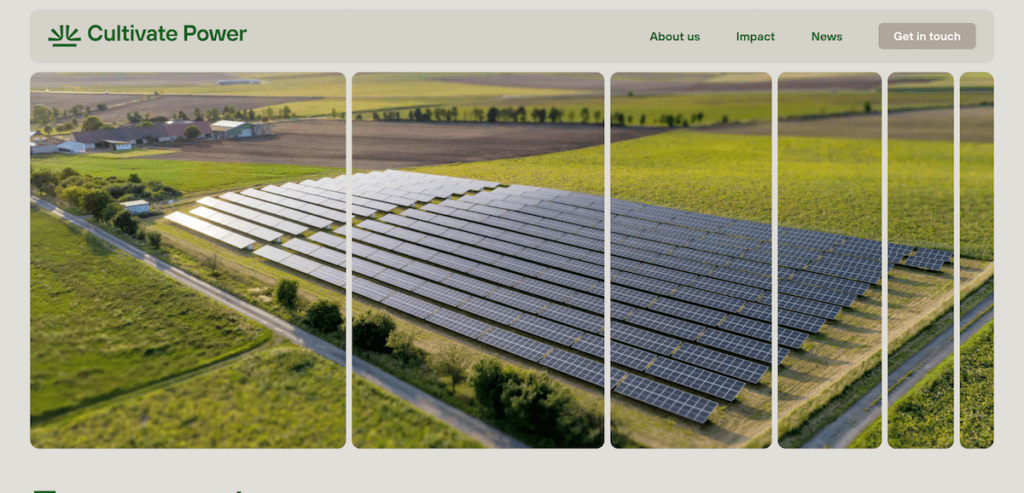Viewport: 1024px width, 493px height.
Task: Go to the Impact section
Action: 756,37
